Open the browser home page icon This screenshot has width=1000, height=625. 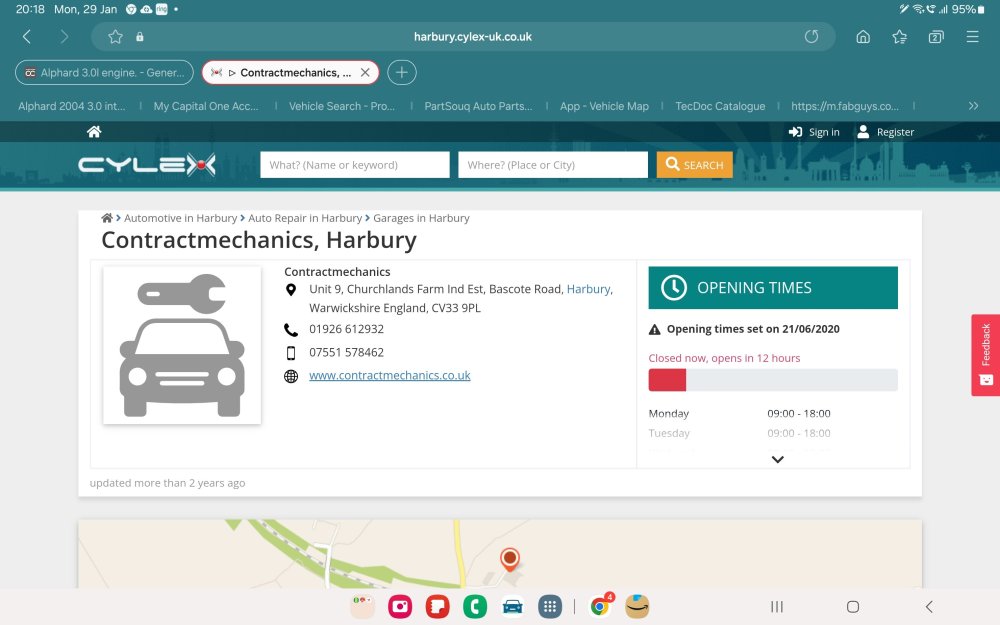[863, 37]
